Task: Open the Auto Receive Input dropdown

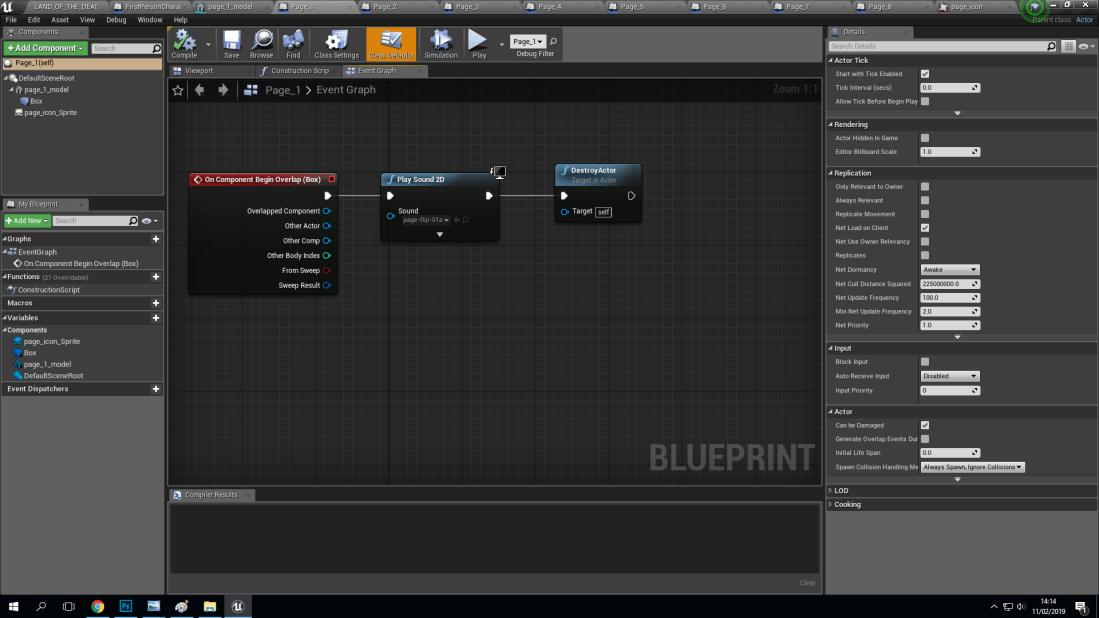Action: pos(950,375)
